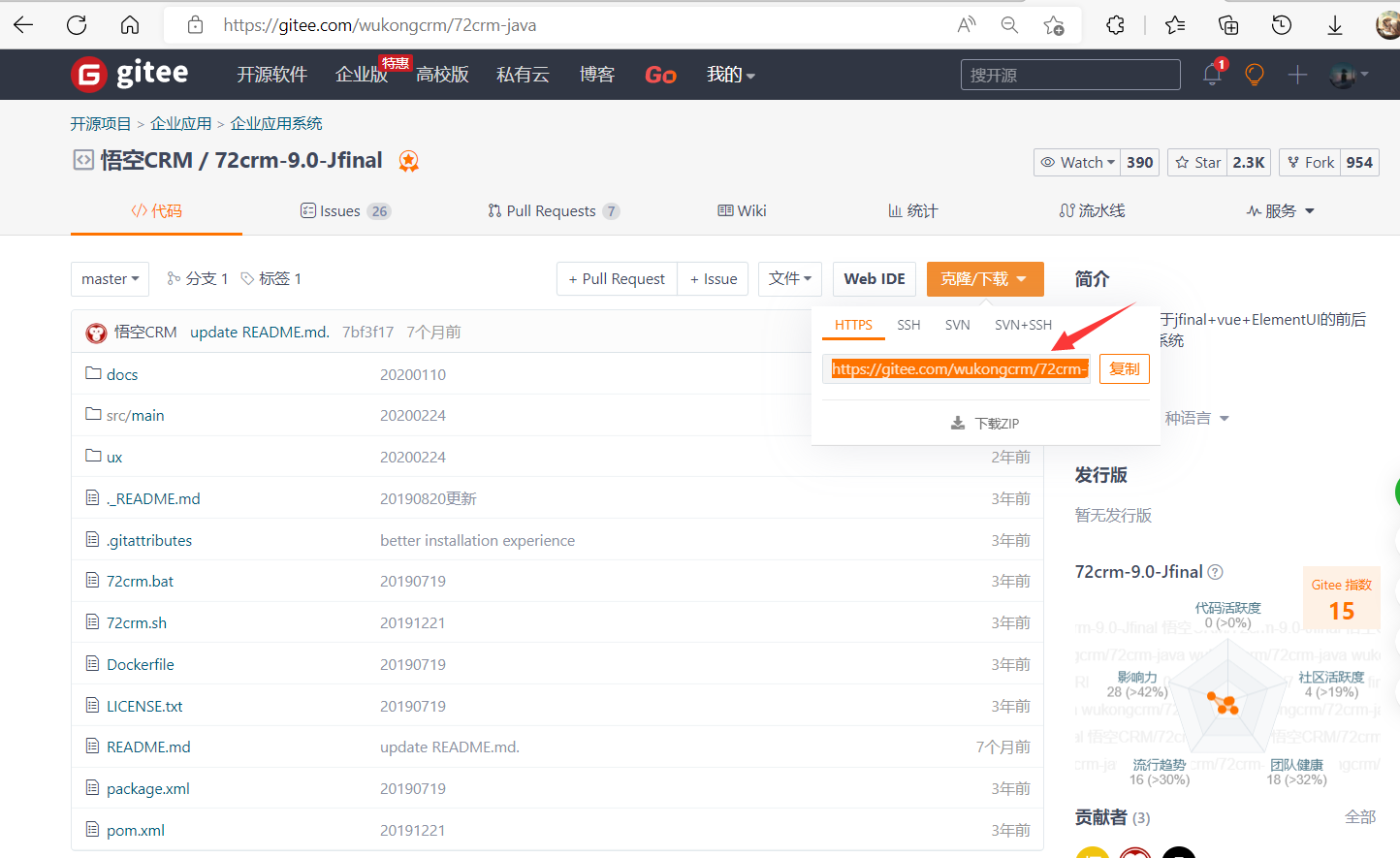The image size is (1400, 858).
Task: Click the 悟空CRM committer avatar icon
Action: click(96, 333)
